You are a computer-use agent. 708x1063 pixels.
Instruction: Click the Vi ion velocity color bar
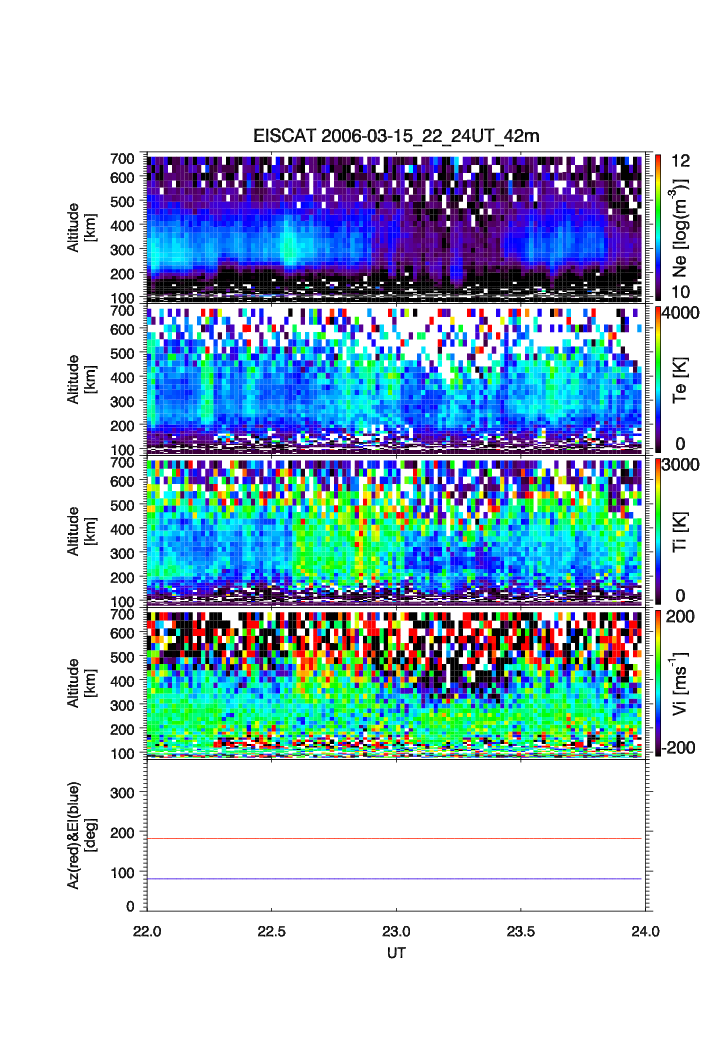[656, 682]
